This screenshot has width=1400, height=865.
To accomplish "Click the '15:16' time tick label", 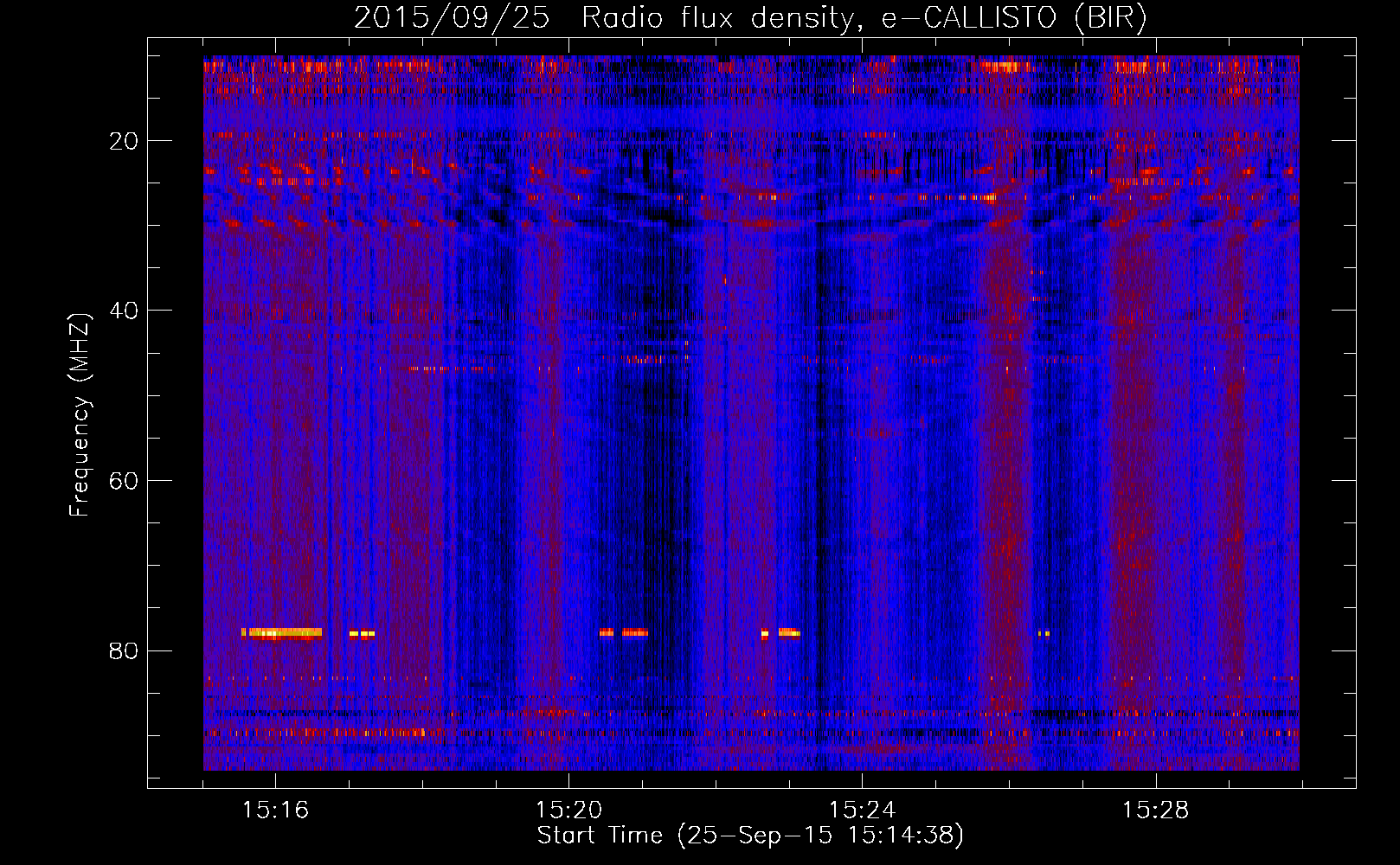I will [x=275, y=811].
